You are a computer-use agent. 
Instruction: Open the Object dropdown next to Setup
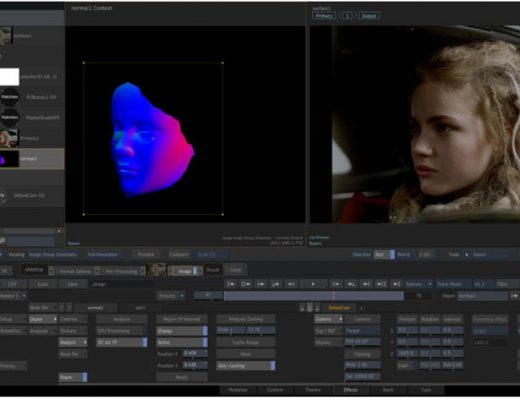pyautogui.click(x=43, y=319)
